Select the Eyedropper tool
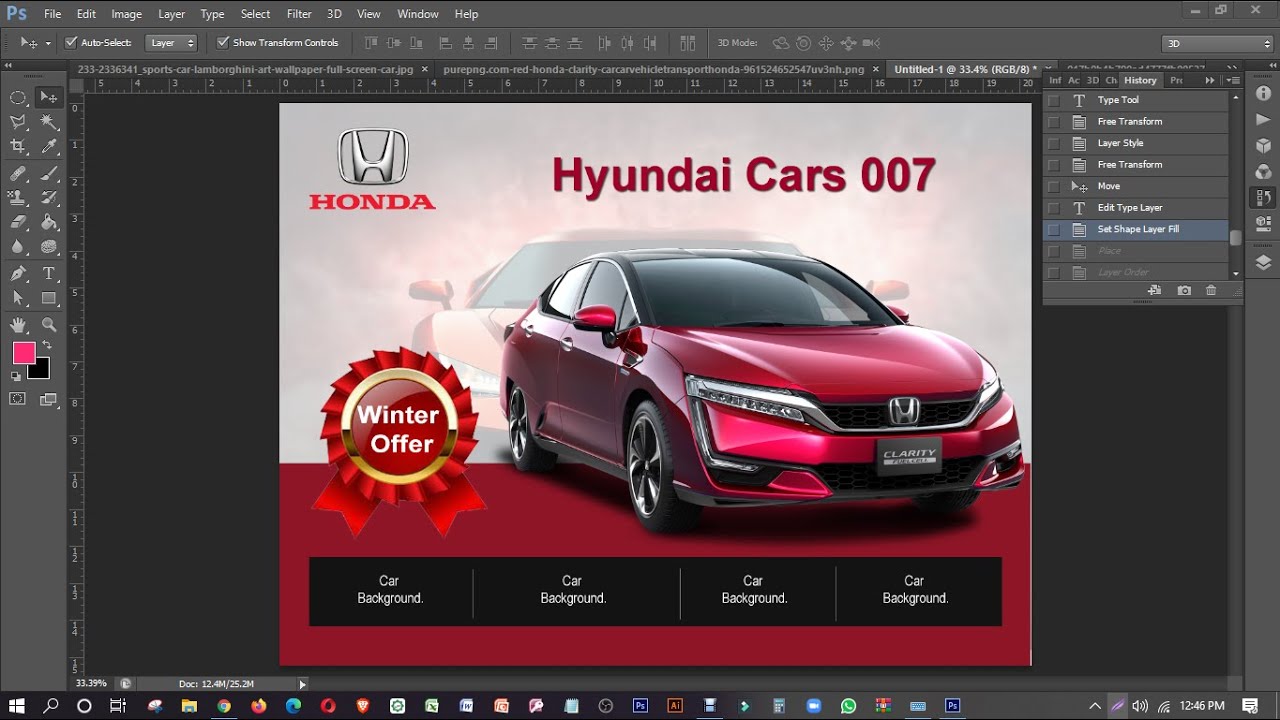Image resolution: width=1280 pixels, height=720 pixels. [48, 146]
